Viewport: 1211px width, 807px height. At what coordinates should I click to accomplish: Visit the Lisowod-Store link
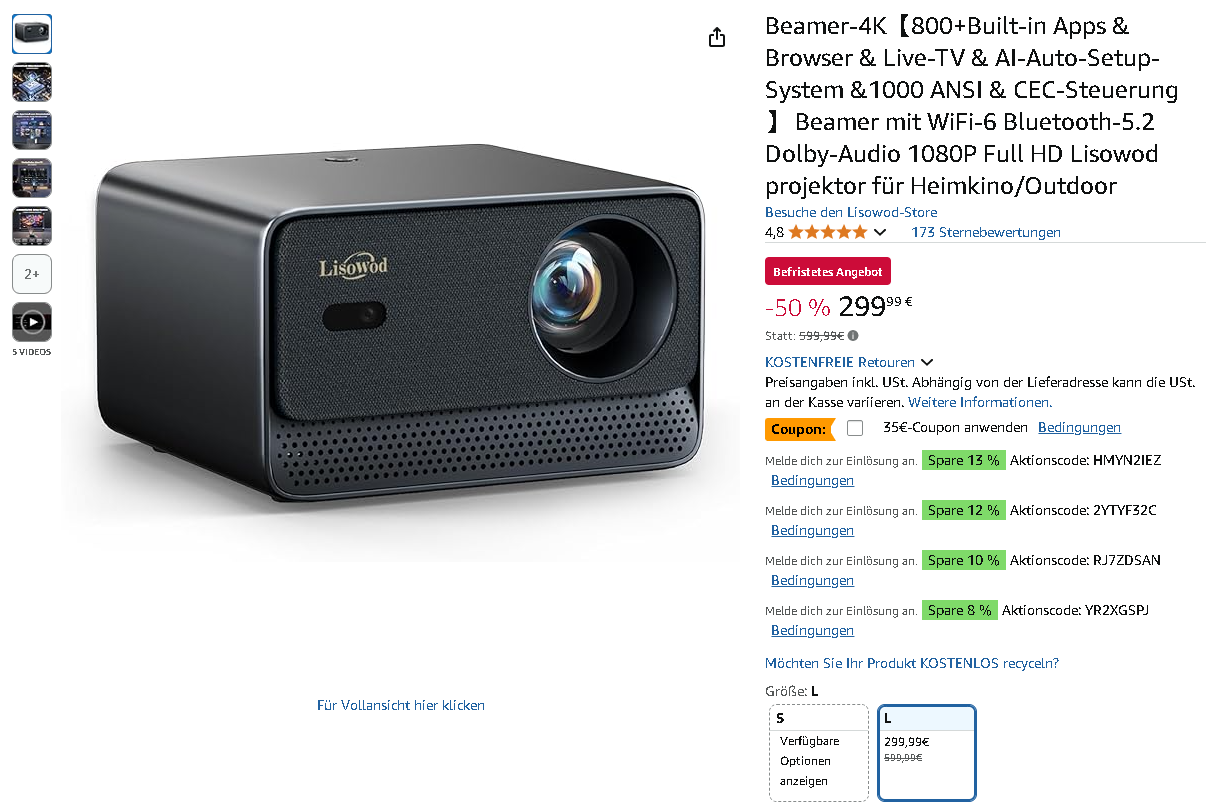(x=851, y=212)
